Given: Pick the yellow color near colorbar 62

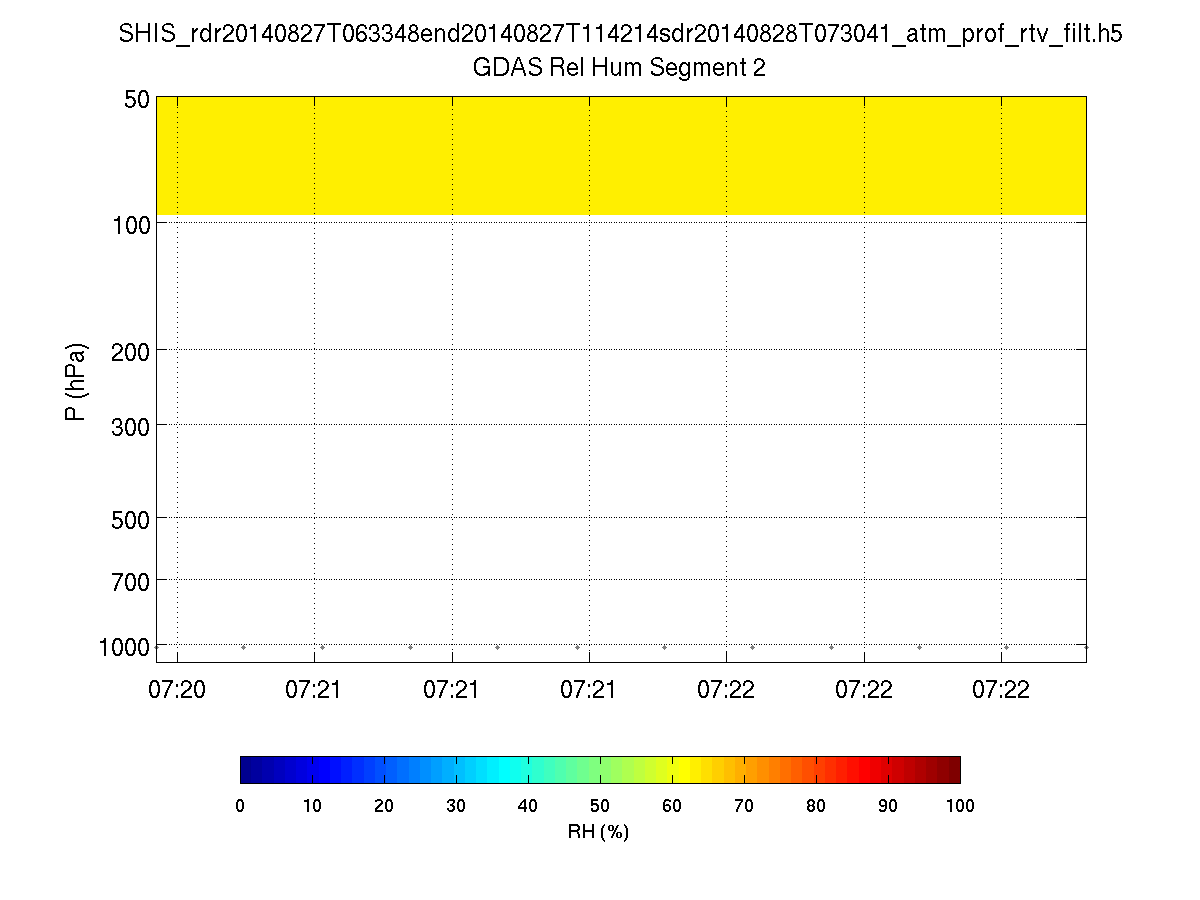Looking at the screenshot, I should click(686, 769).
